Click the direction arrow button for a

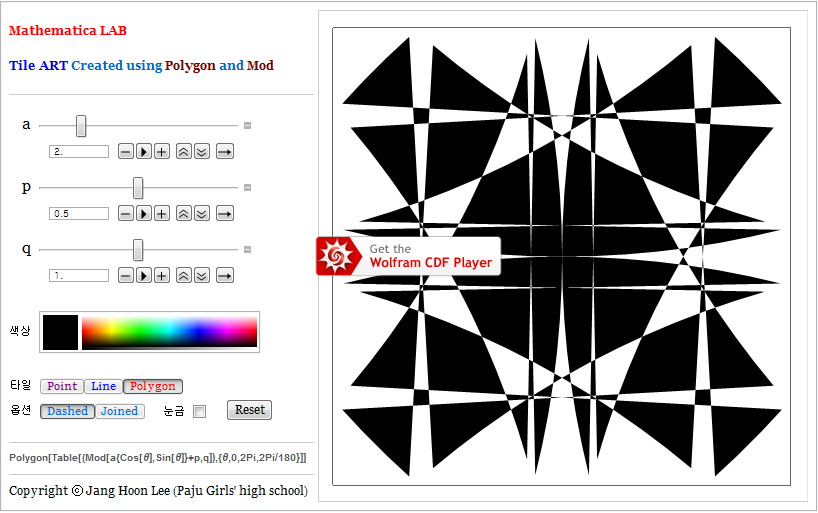coord(225,152)
